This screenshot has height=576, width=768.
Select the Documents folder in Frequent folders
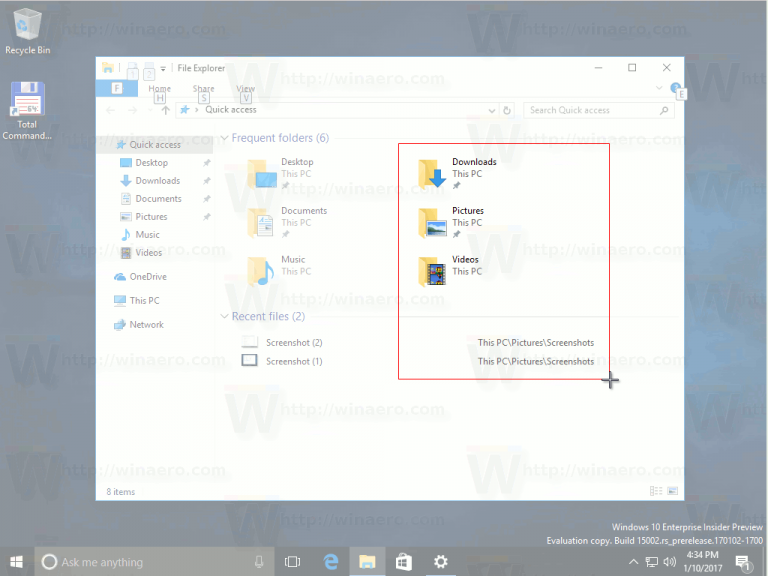point(287,222)
